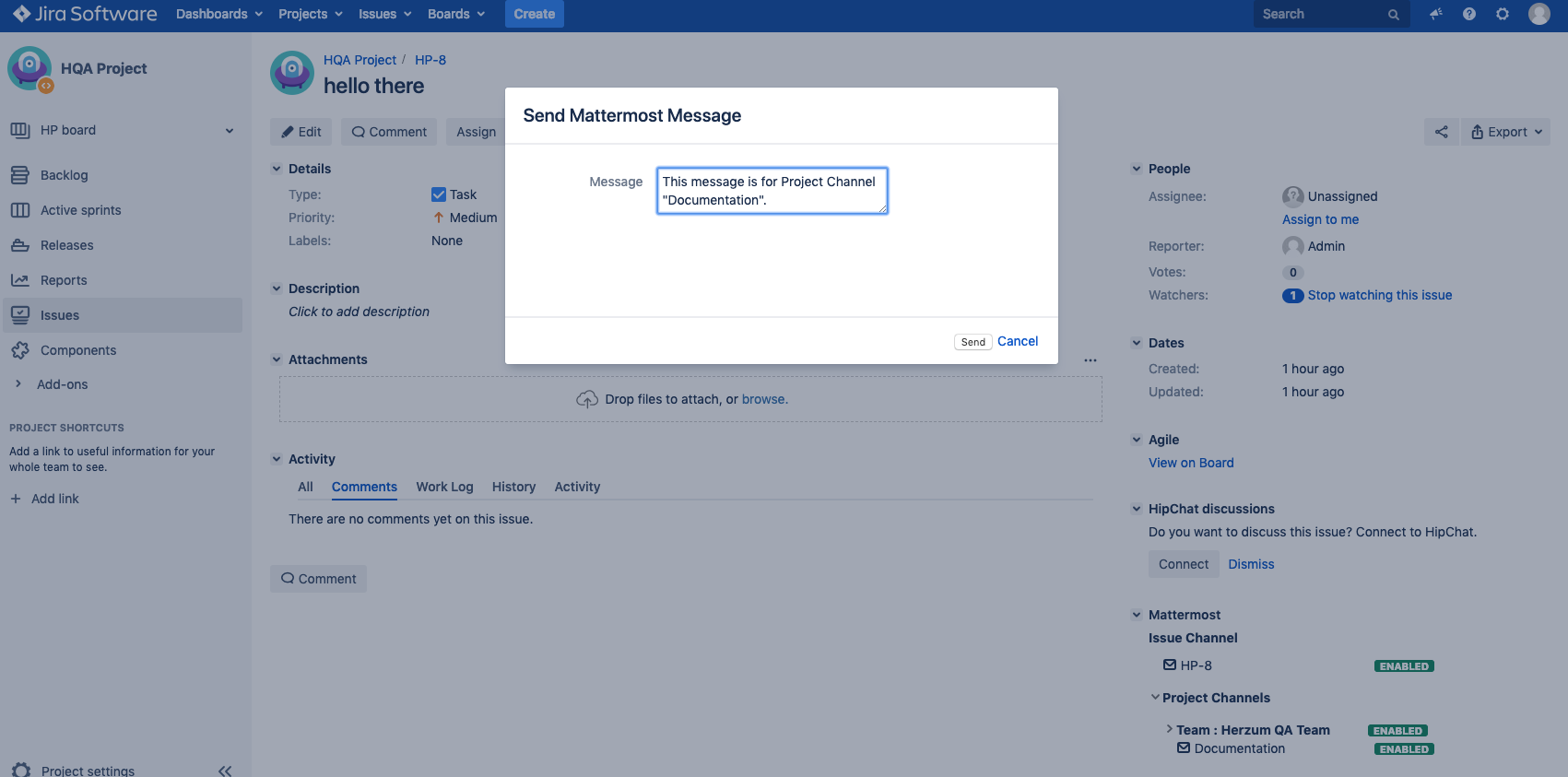Click the browse link in attachments
Viewport: 1568px width, 777px height.
764,399
